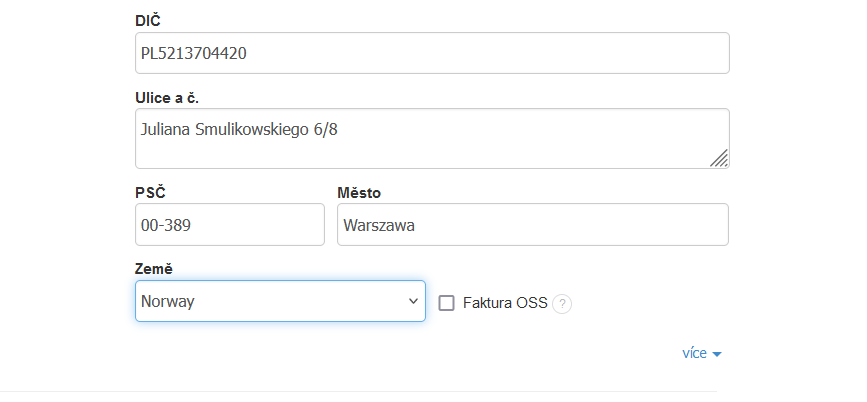Click the resize grip of street textarea
The image size is (867, 402).
click(719, 158)
